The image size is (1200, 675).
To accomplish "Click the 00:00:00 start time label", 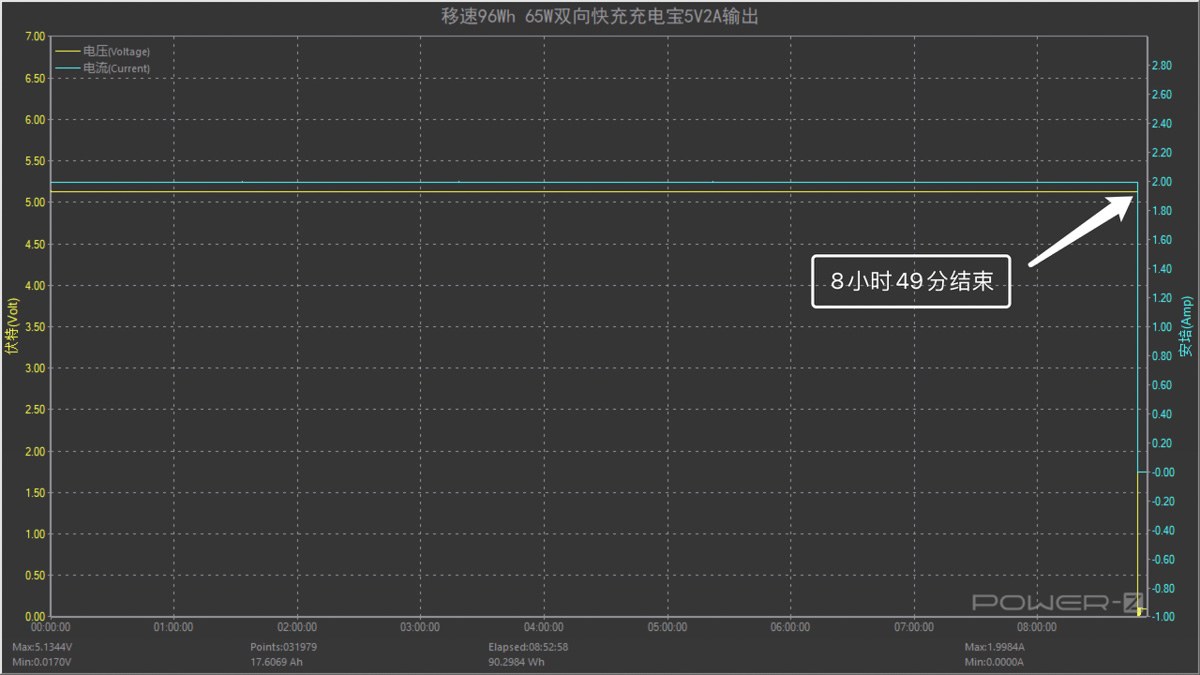I will pyautogui.click(x=51, y=628).
